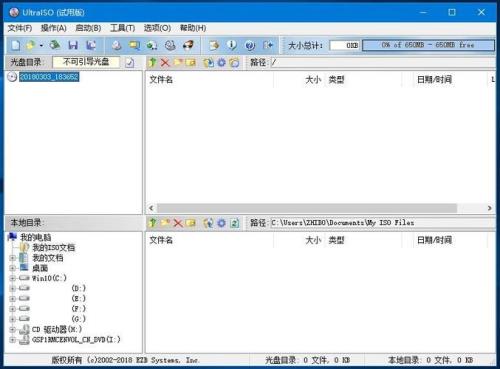Click the burn CD image icon

(189, 45)
